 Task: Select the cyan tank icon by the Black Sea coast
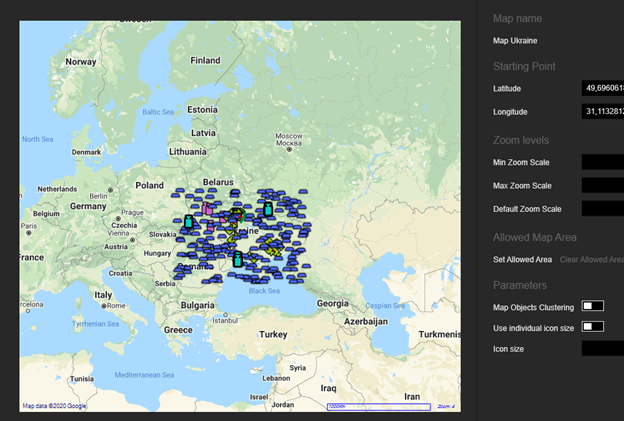point(238,259)
